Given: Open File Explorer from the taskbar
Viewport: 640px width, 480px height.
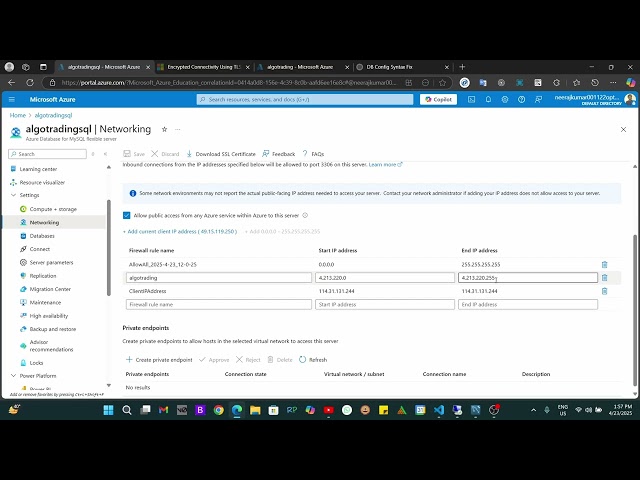Looking at the screenshot, I should pyautogui.click(x=255, y=410).
